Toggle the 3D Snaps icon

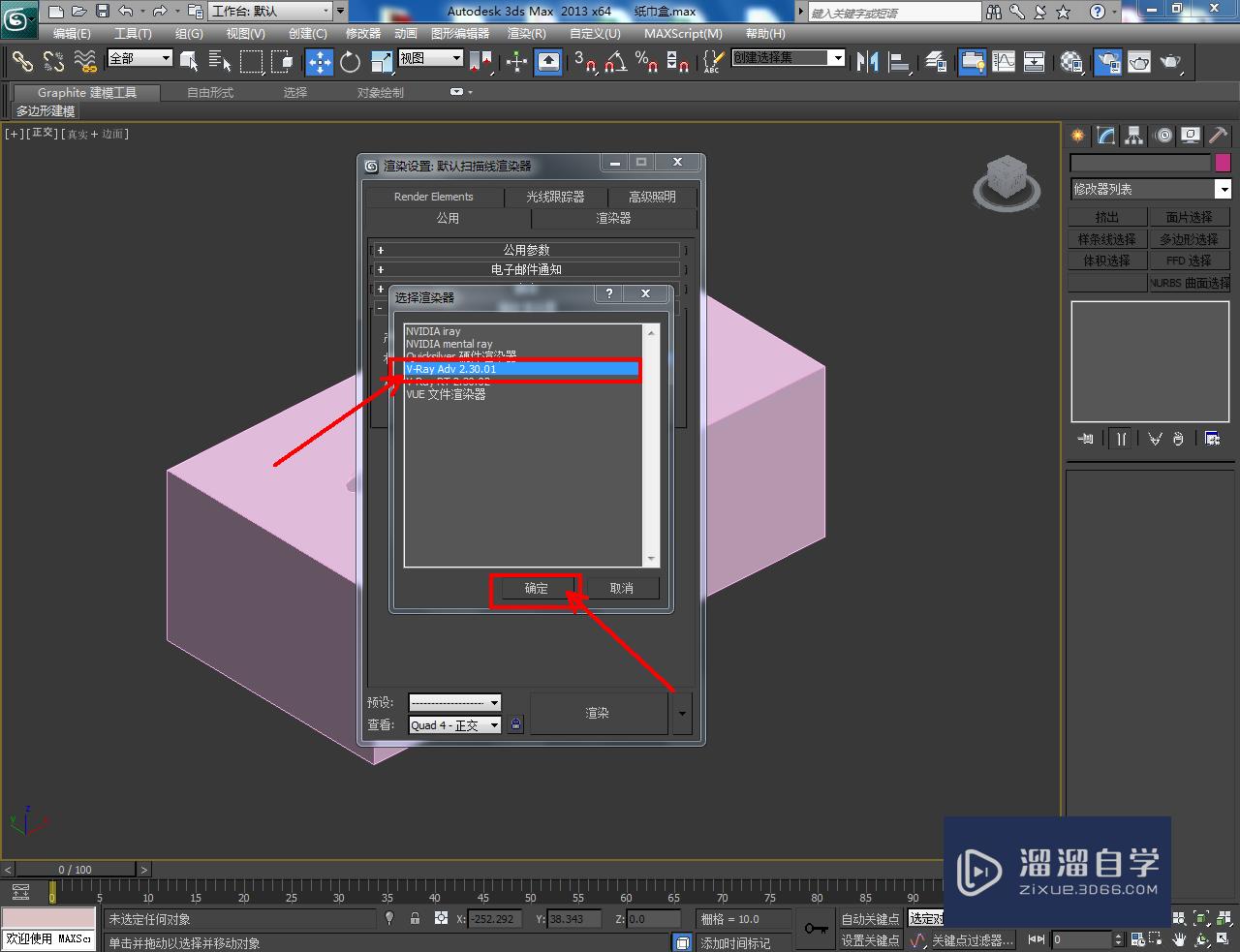pyautogui.click(x=585, y=62)
